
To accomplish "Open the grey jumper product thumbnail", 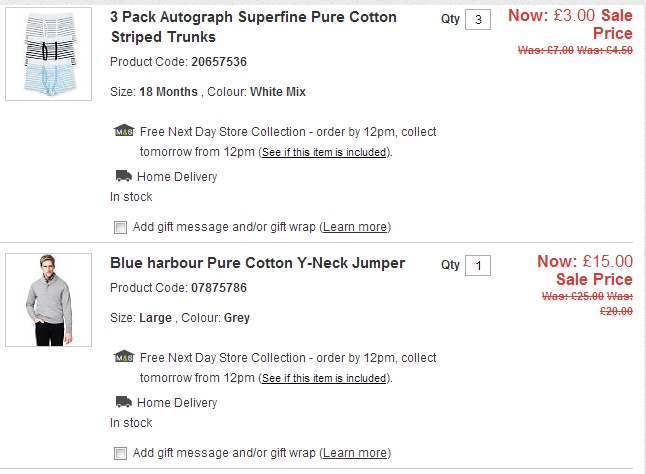I will point(49,300).
